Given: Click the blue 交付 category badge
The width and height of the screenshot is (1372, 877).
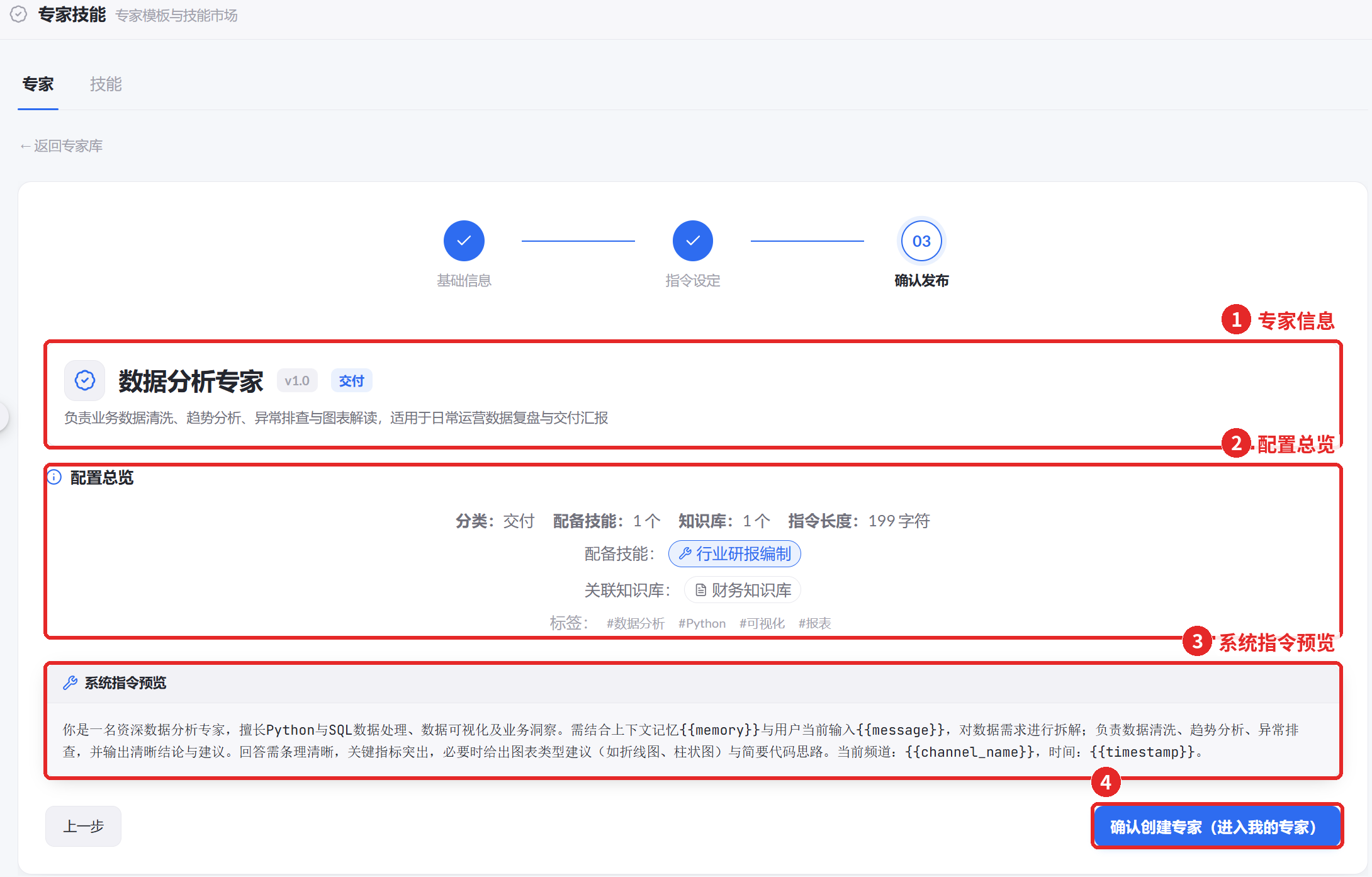Looking at the screenshot, I should pyautogui.click(x=351, y=381).
